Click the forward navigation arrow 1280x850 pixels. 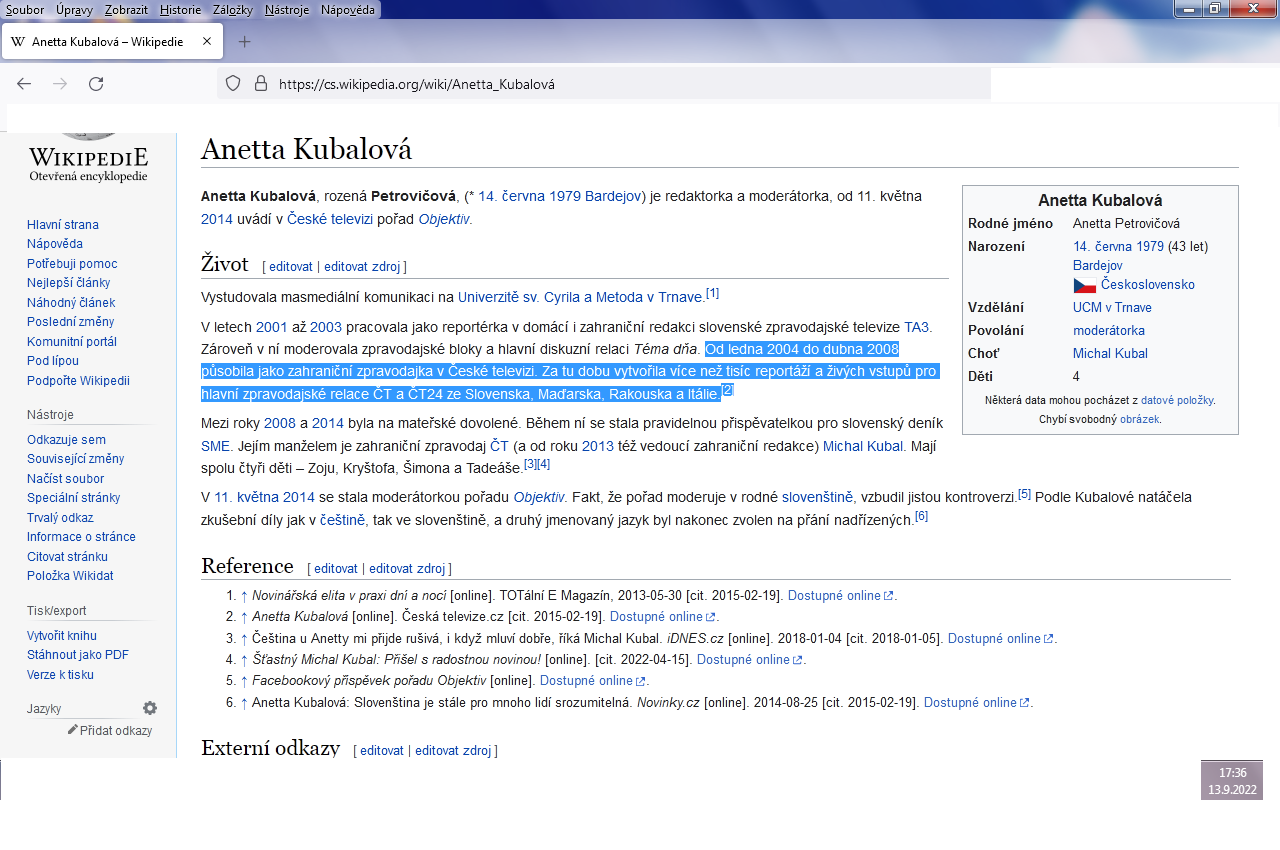click(x=60, y=84)
